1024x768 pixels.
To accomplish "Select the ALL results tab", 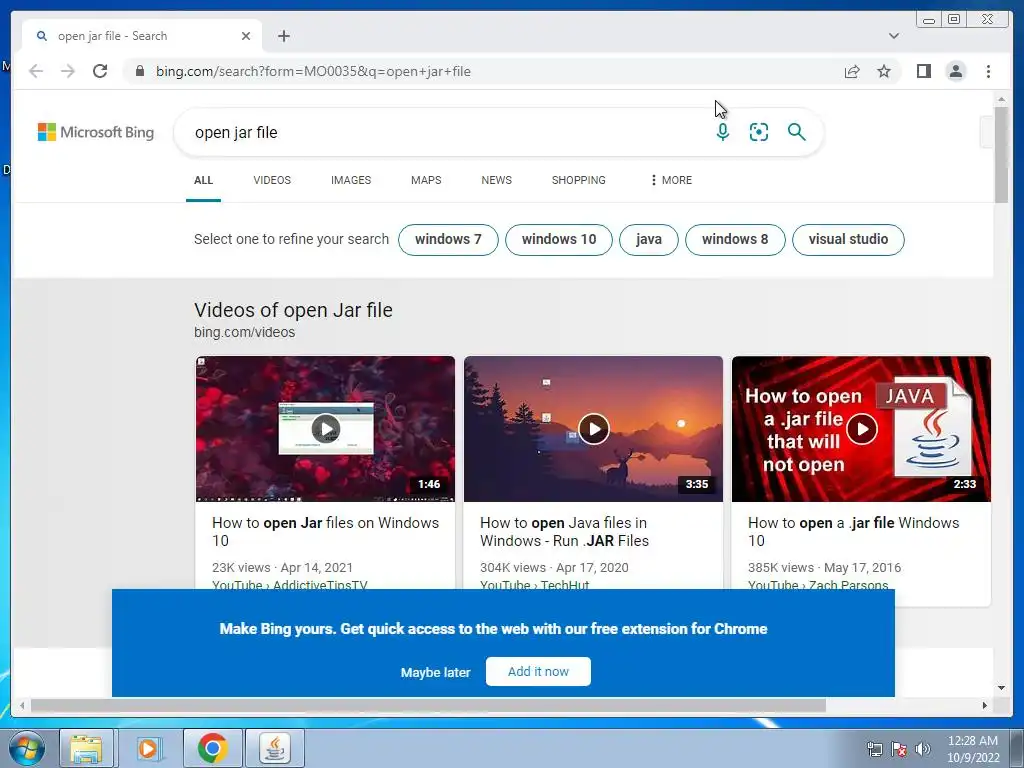I will pos(203,180).
